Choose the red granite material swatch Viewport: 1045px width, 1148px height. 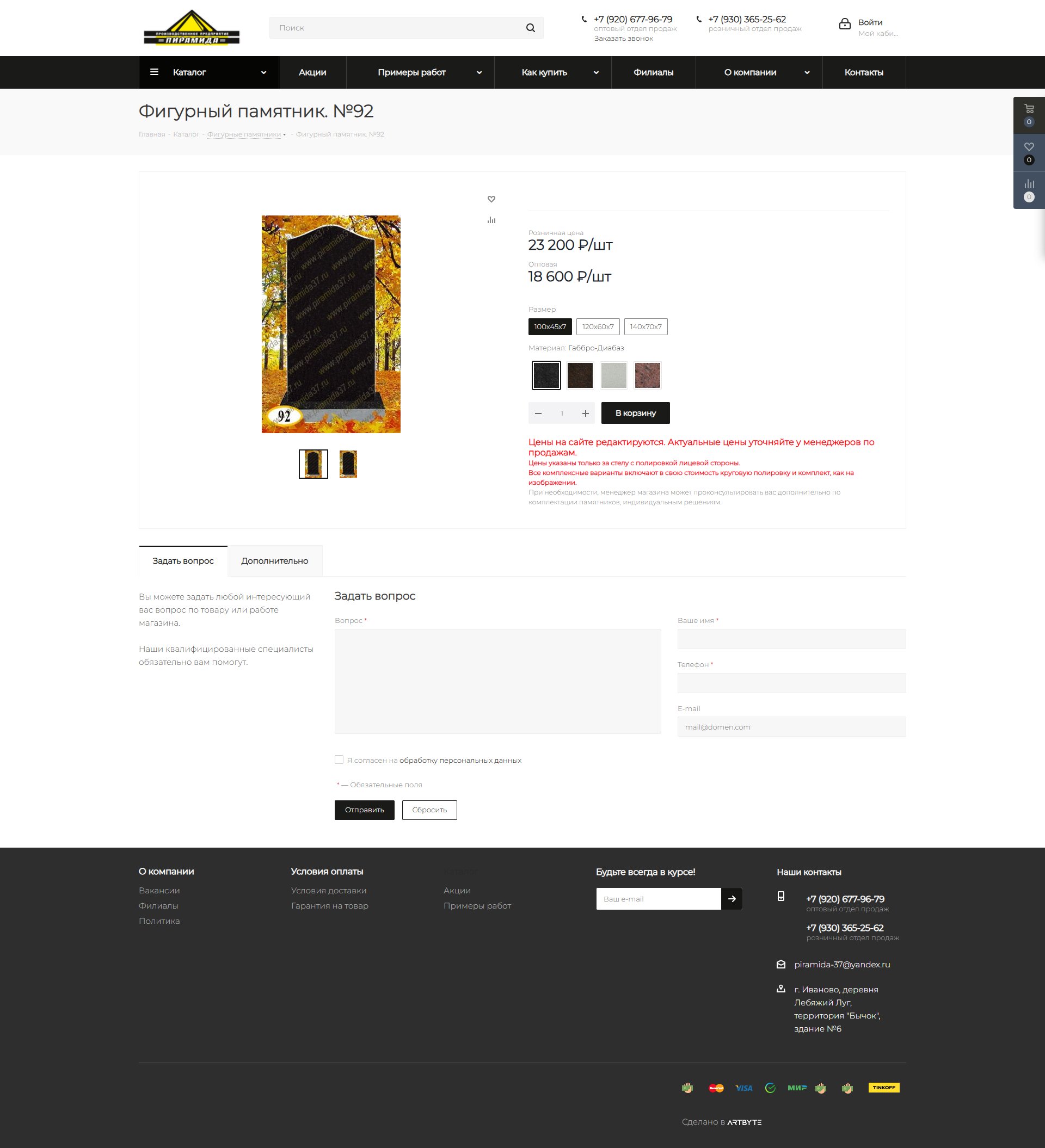pyautogui.click(x=647, y=375)
